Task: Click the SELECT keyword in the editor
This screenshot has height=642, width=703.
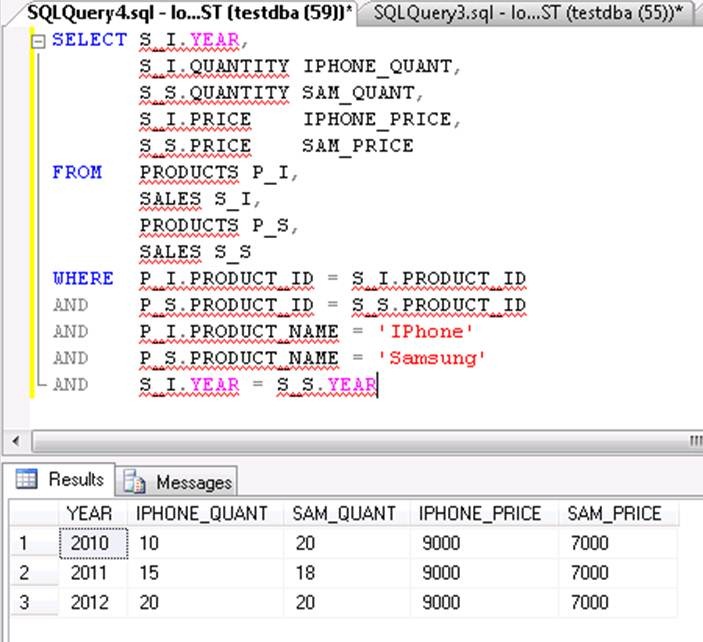Action: click(89, 40)
